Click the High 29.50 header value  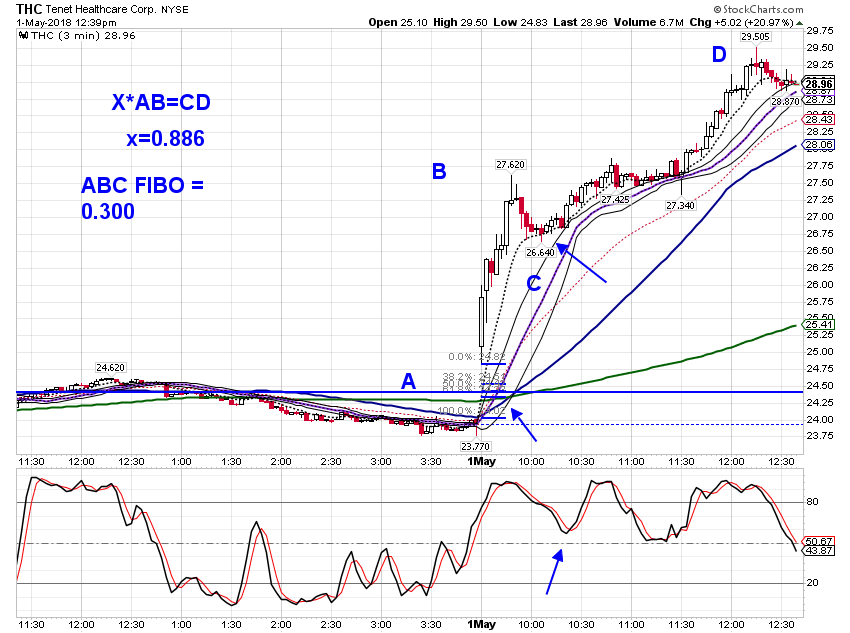(460, 22)
